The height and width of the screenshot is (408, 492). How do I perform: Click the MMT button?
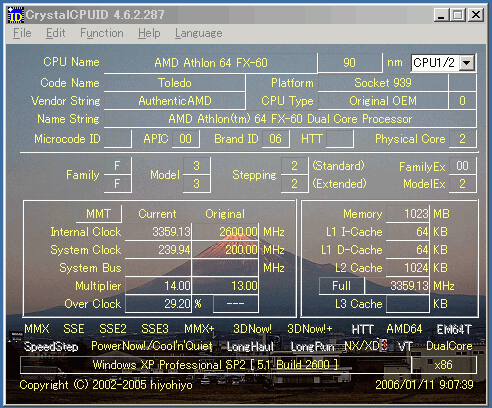tap(98, 214)
